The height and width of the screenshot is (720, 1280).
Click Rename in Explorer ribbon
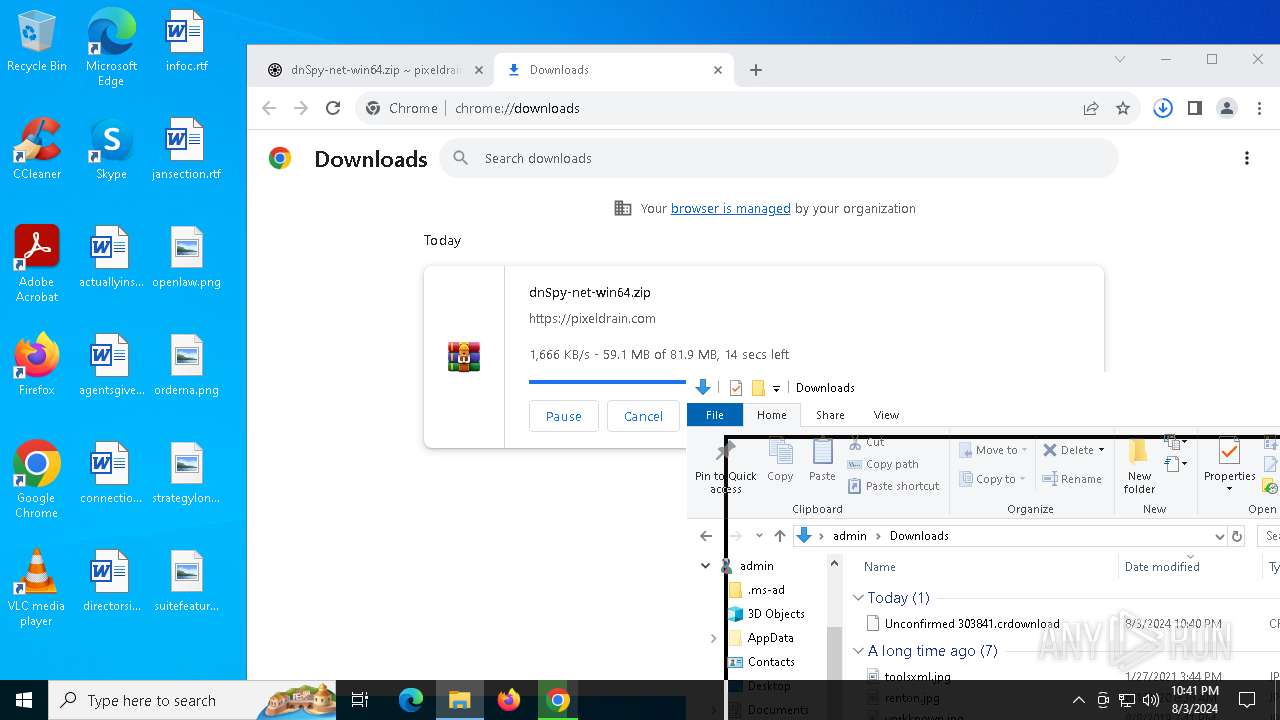pos(1072,479)
